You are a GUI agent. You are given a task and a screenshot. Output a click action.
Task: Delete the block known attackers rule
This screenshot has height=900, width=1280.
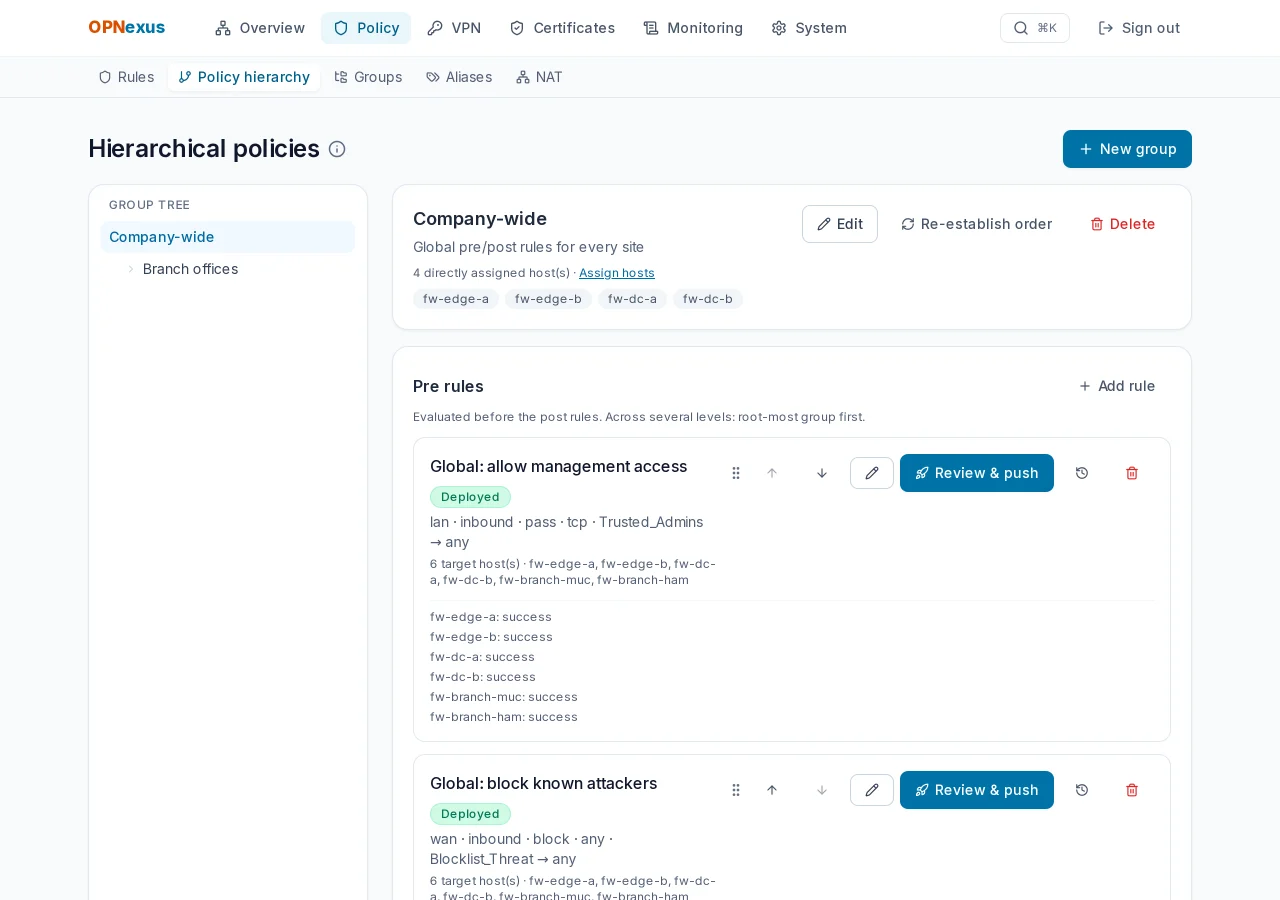click(1132, 790)
